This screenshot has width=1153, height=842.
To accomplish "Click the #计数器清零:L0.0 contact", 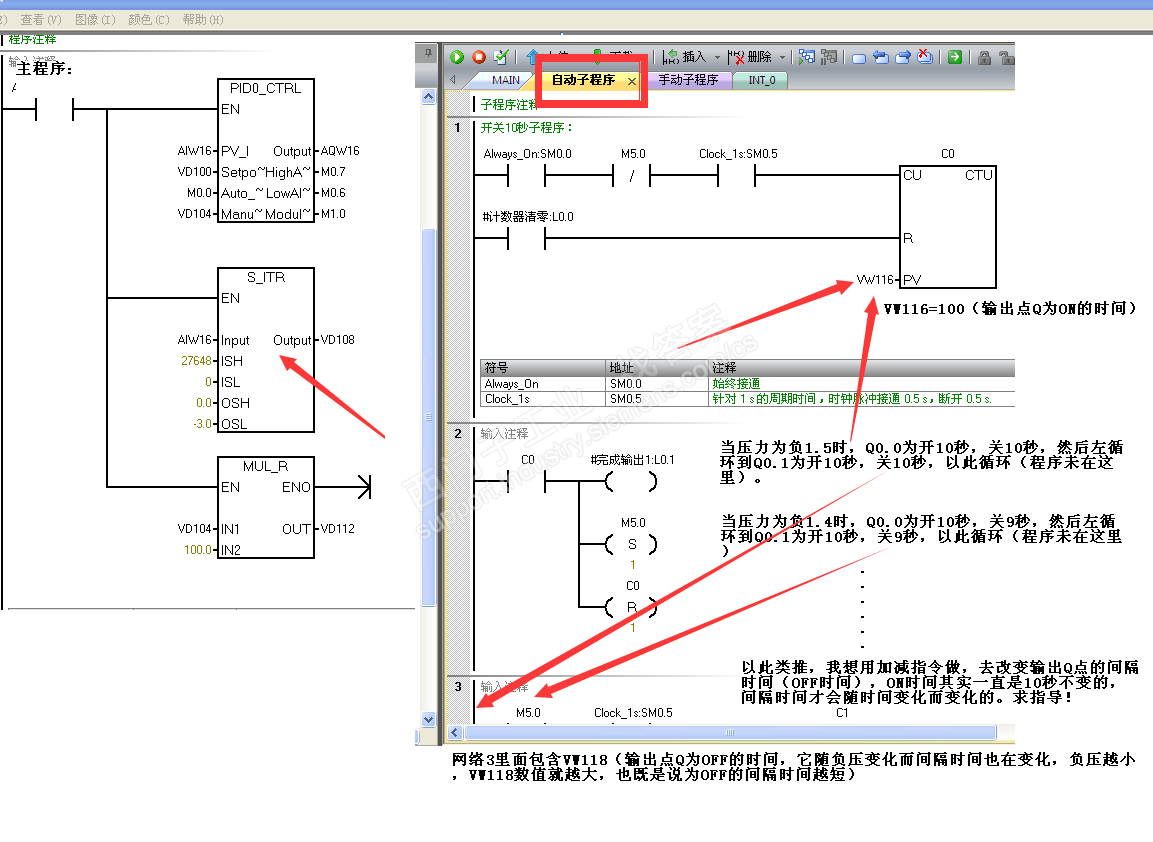I will pyautogui.click(x=526, y=238).
